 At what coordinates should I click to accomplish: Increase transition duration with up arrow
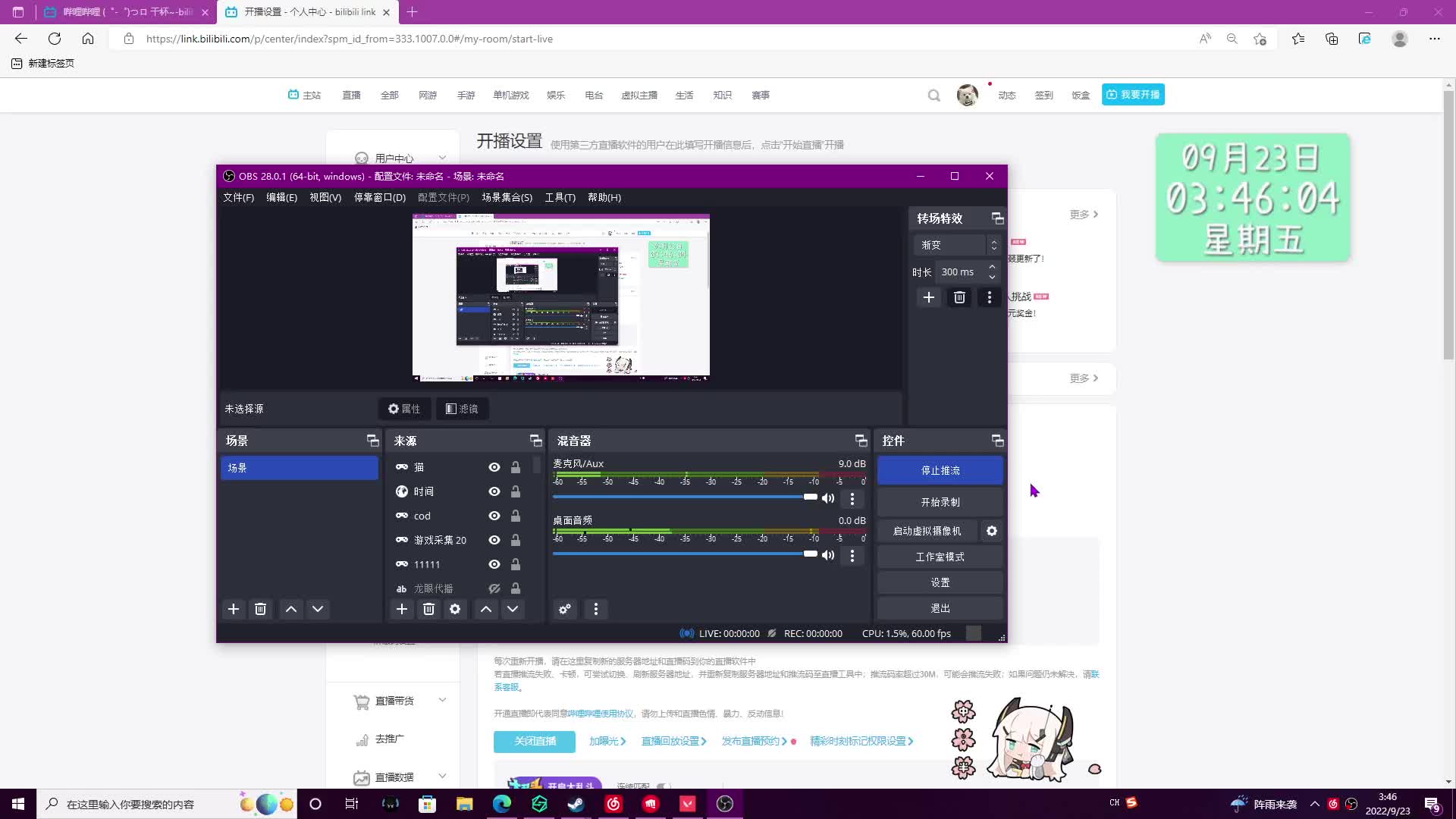[x=992, y=267]
